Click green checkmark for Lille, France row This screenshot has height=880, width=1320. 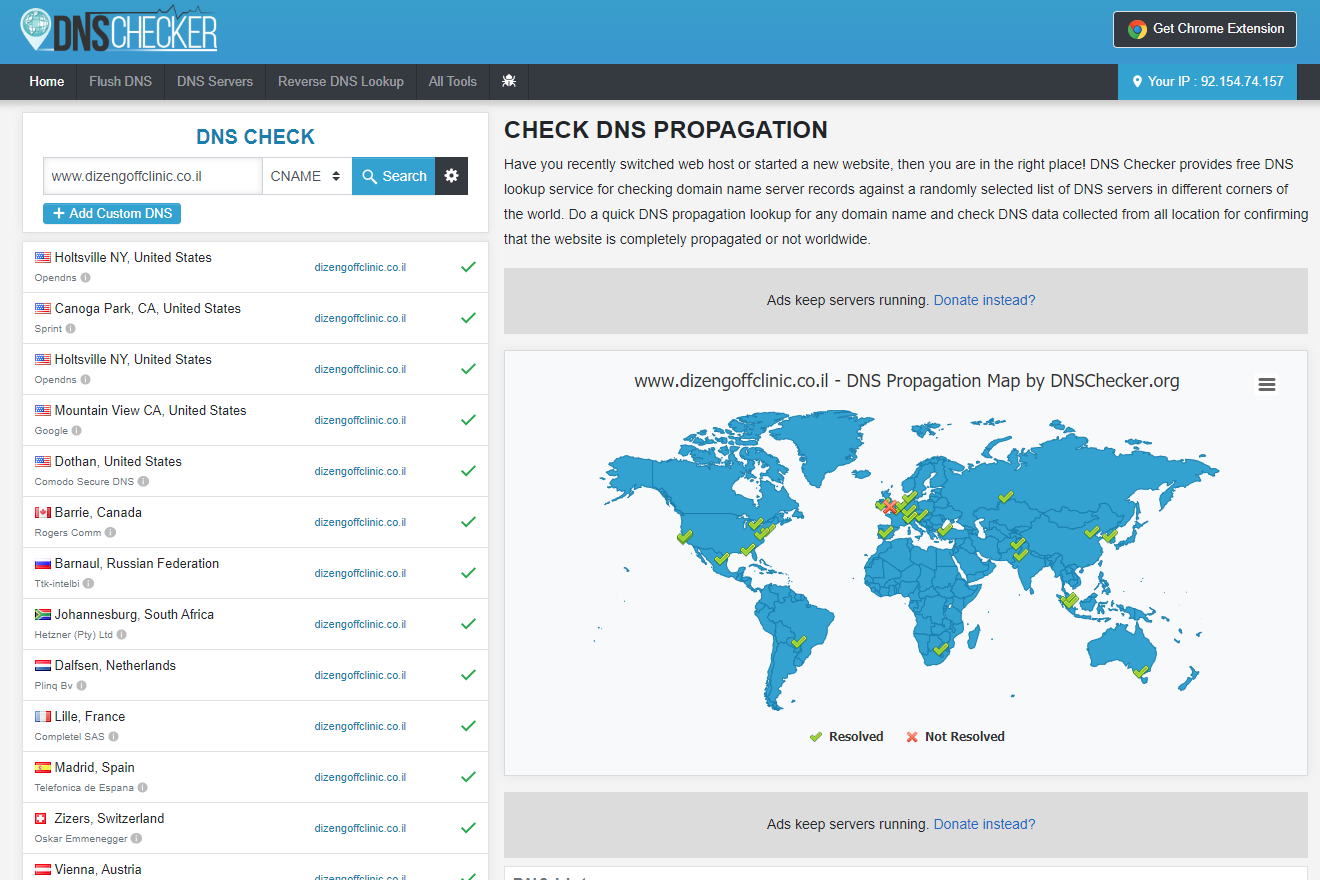(467, 726)
